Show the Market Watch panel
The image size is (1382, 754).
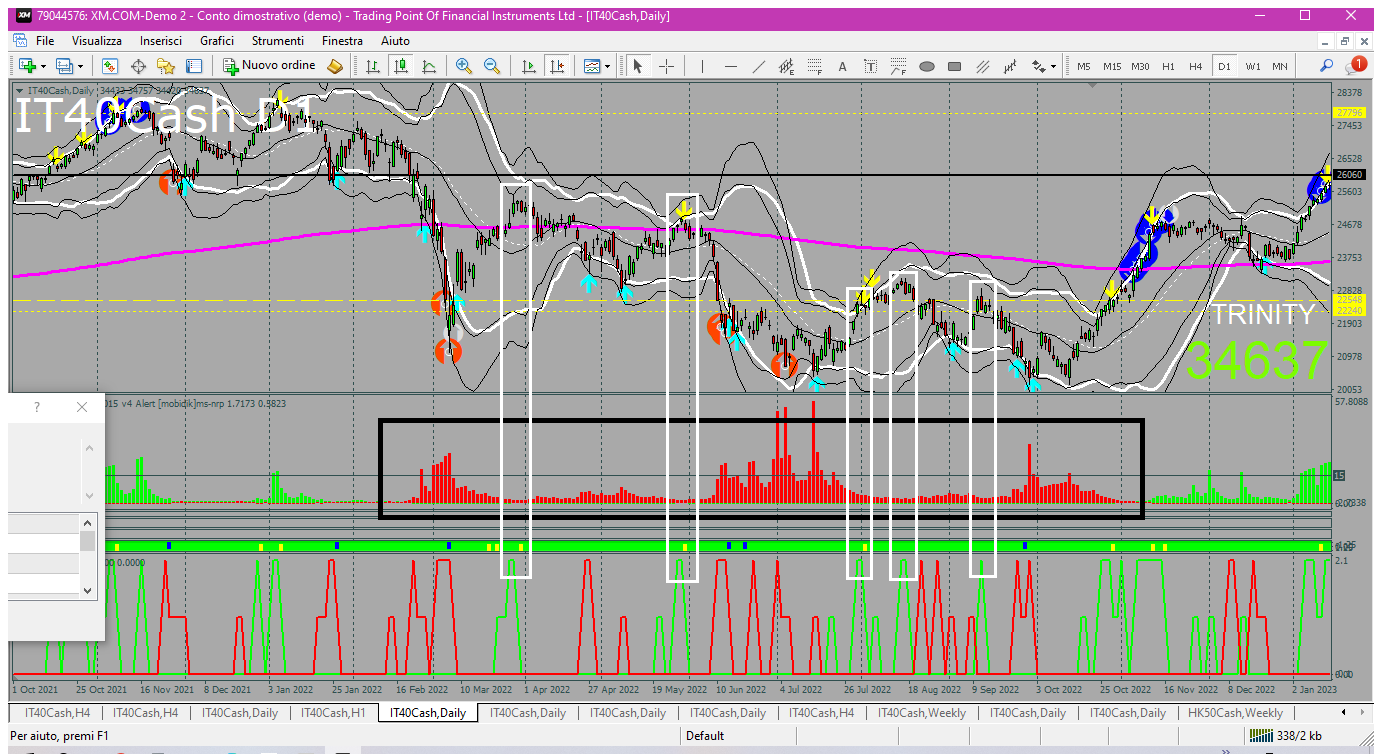point(110,66)
